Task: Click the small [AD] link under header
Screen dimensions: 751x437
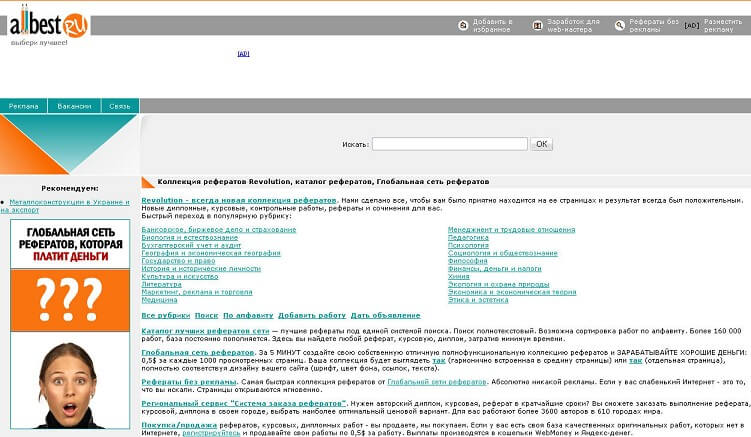Action: 243,54
